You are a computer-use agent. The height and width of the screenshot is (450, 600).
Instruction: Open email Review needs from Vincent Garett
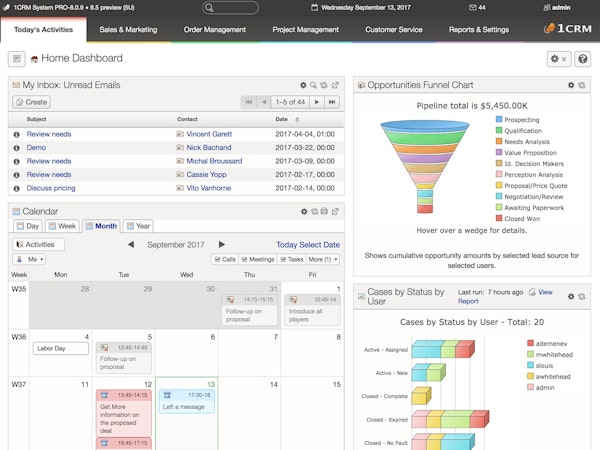(x=49, y=134)
